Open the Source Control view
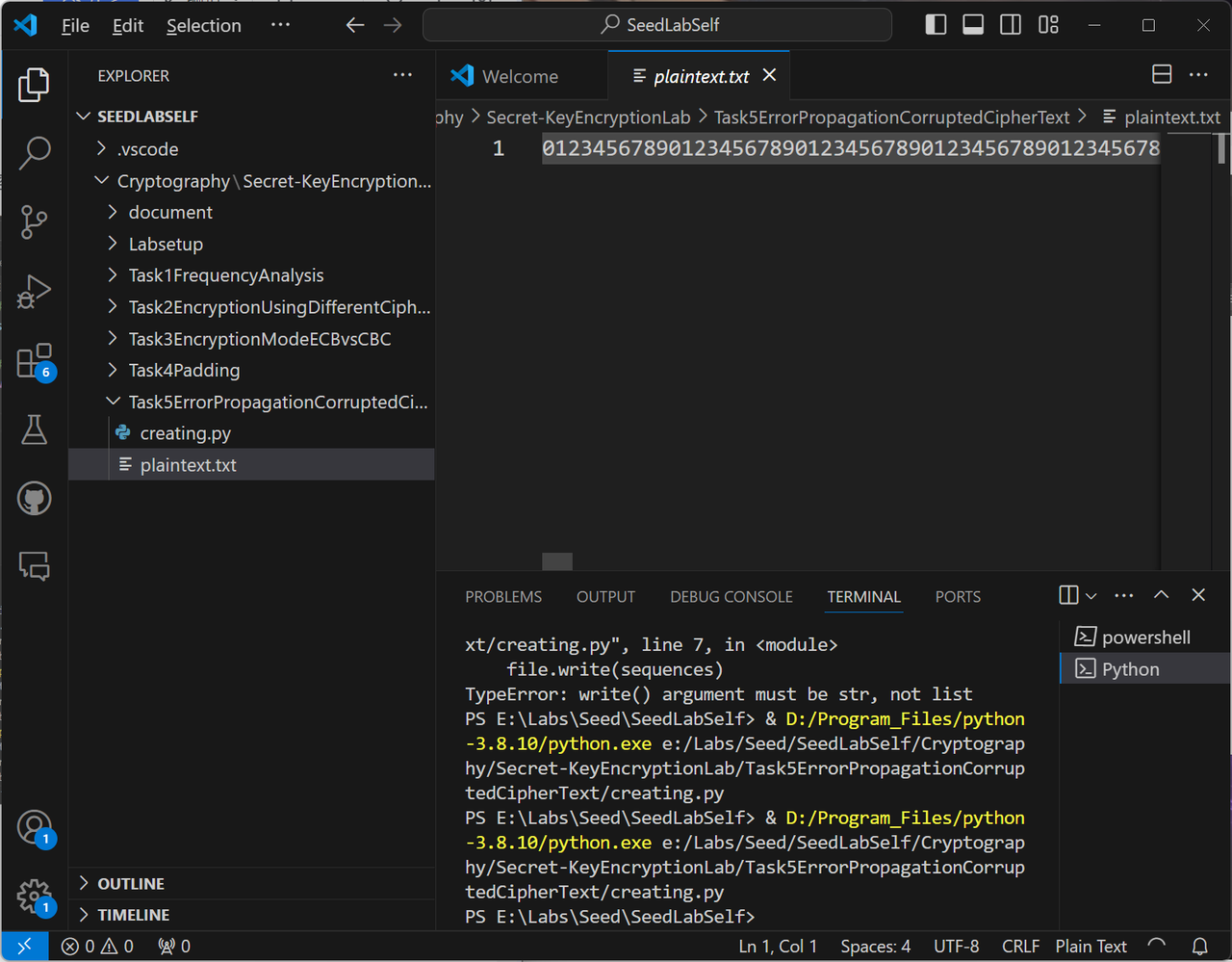This screenshot has height=962, width=1232. (34, 221)
